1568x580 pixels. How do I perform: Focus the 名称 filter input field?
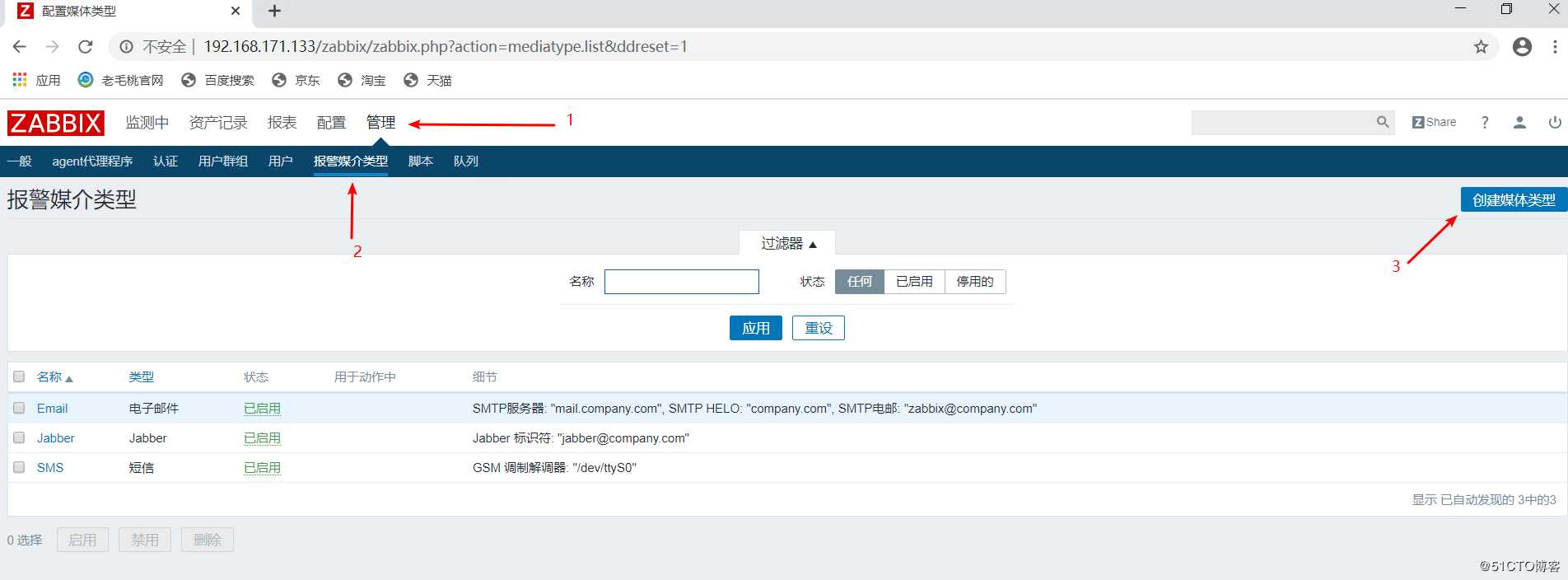(682, 282)
